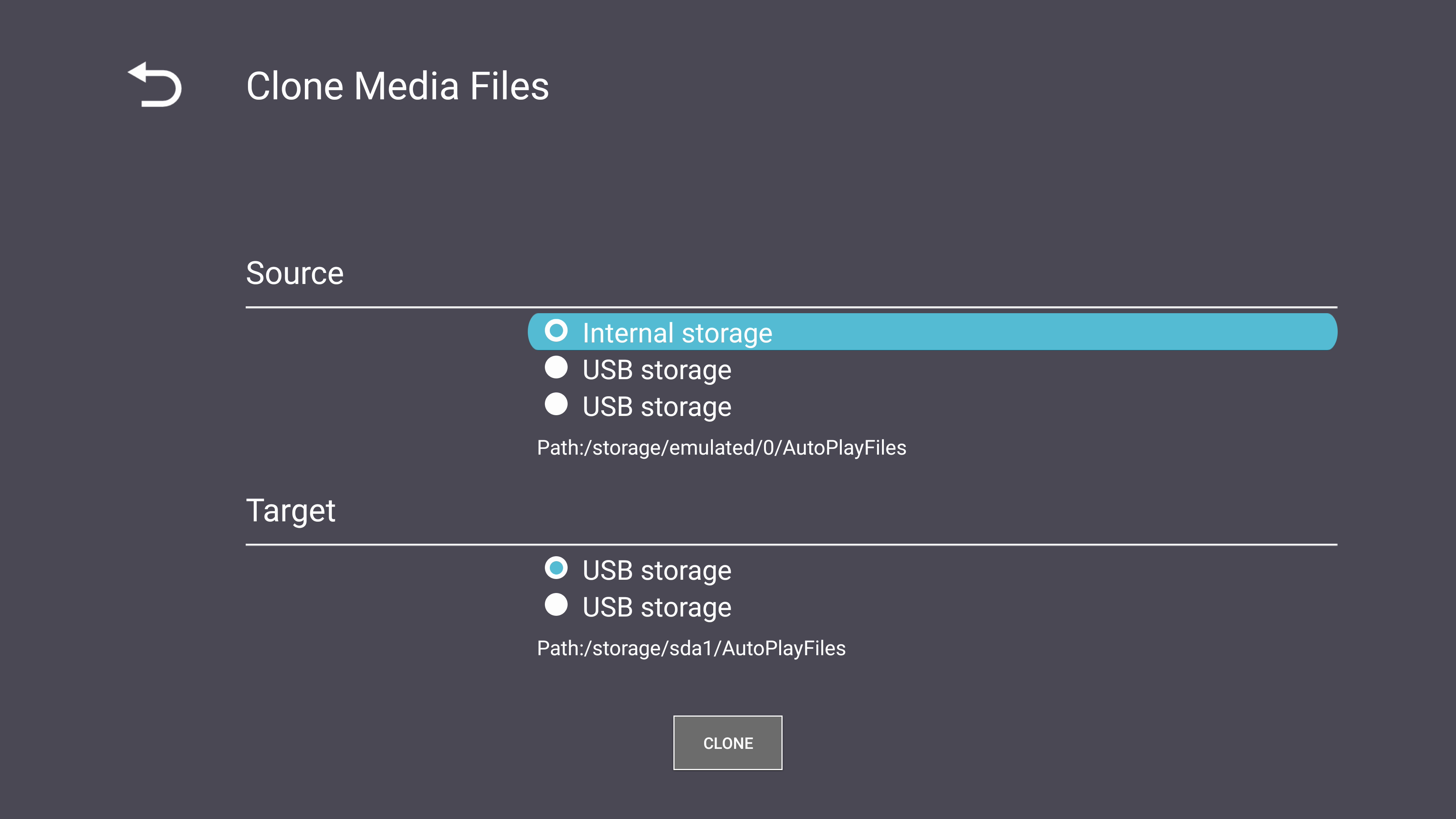Click the Clone Media Files title
This screenshot has width=1456, height=819.
pos(397,86)
